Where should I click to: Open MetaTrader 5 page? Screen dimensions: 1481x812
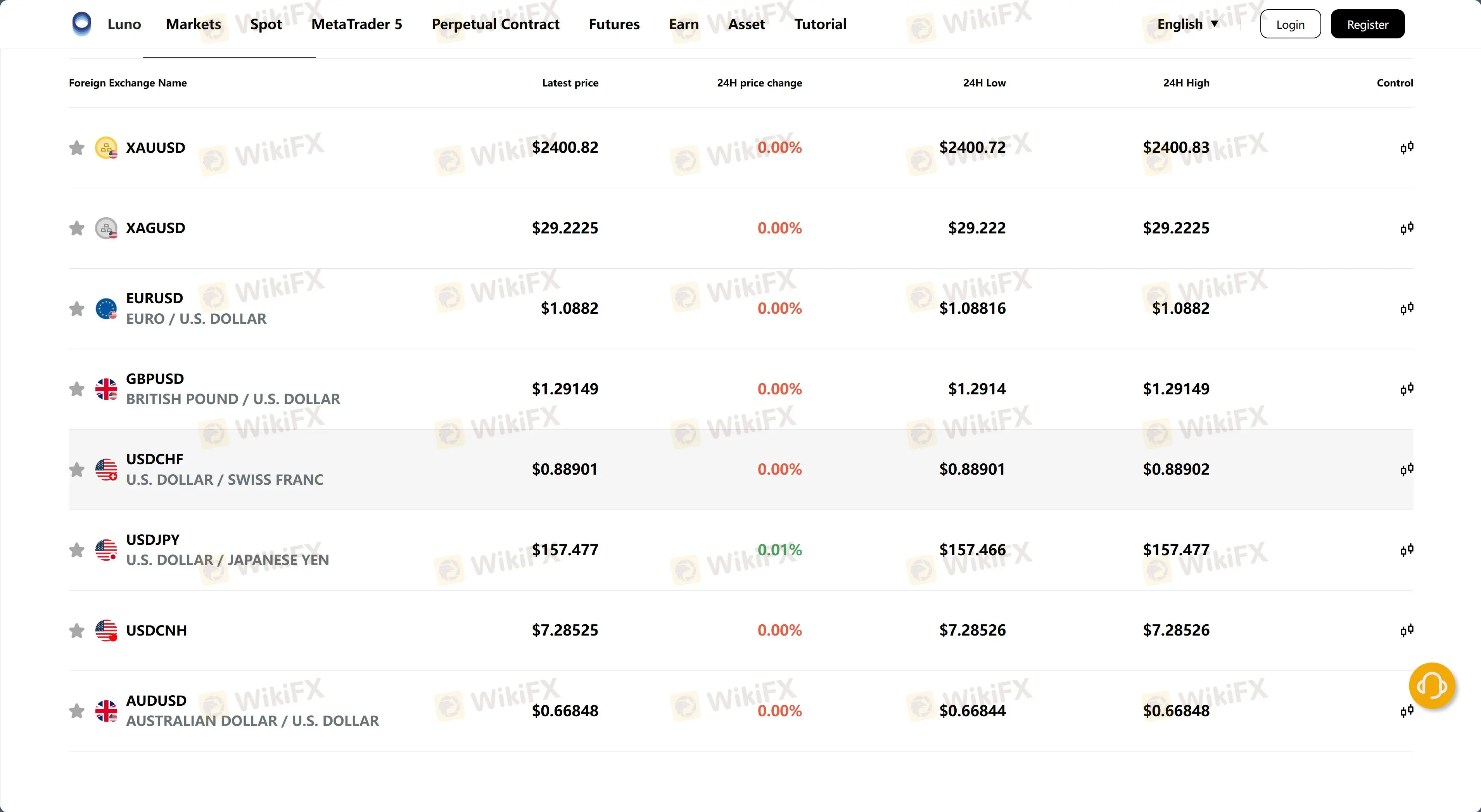coord(356,24)
